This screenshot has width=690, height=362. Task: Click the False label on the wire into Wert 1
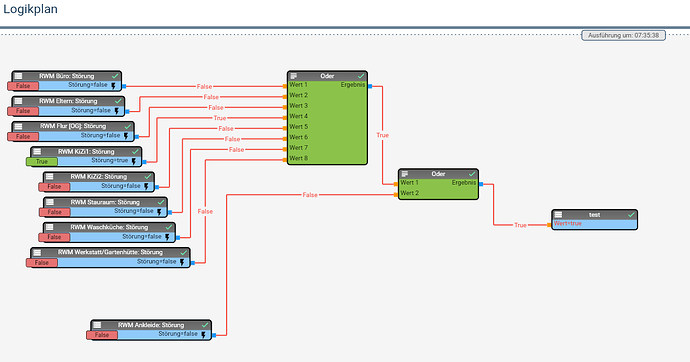204,87
